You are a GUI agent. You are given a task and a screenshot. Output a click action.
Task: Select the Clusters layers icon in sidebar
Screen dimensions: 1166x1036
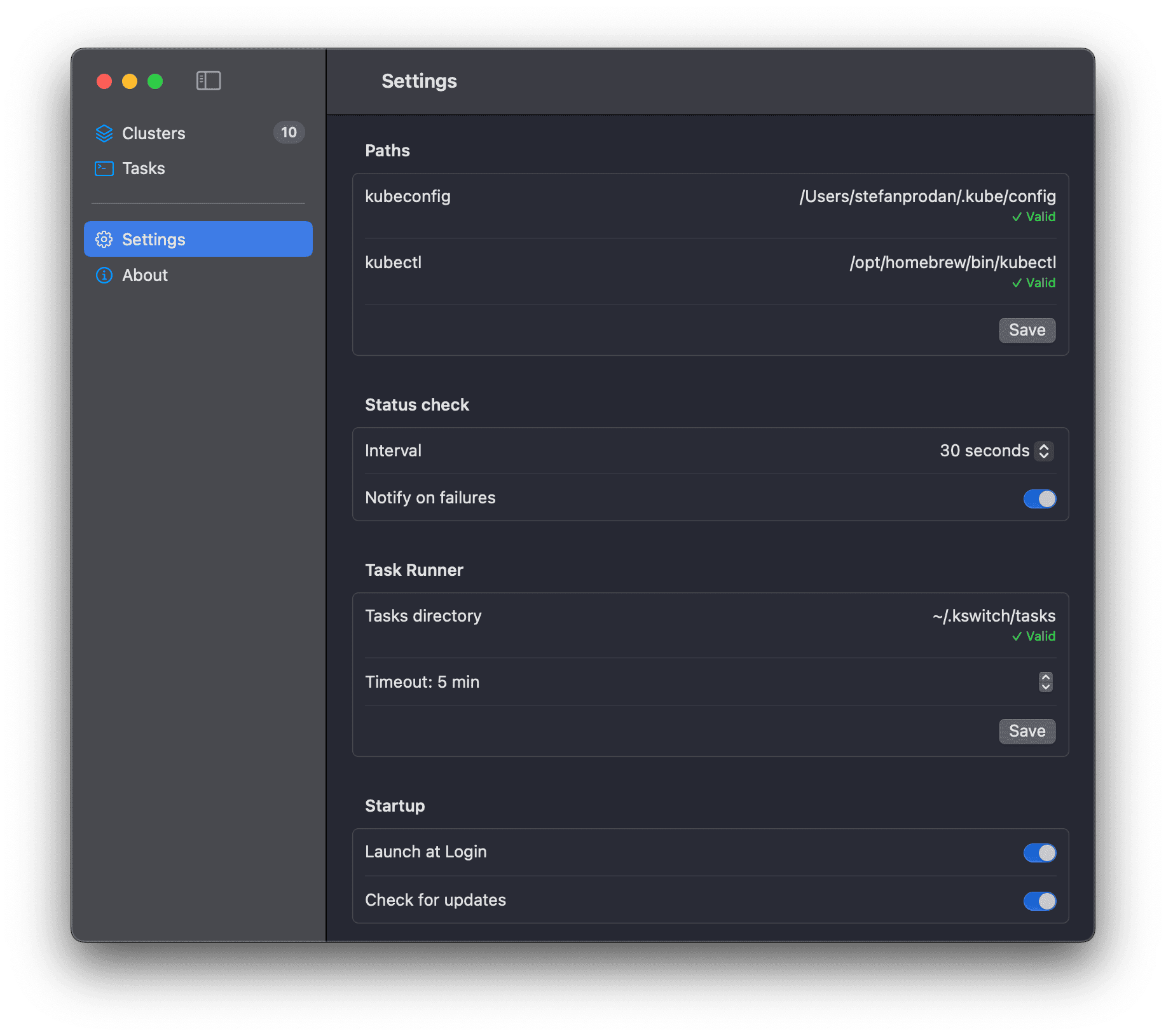tap(104, 133)
